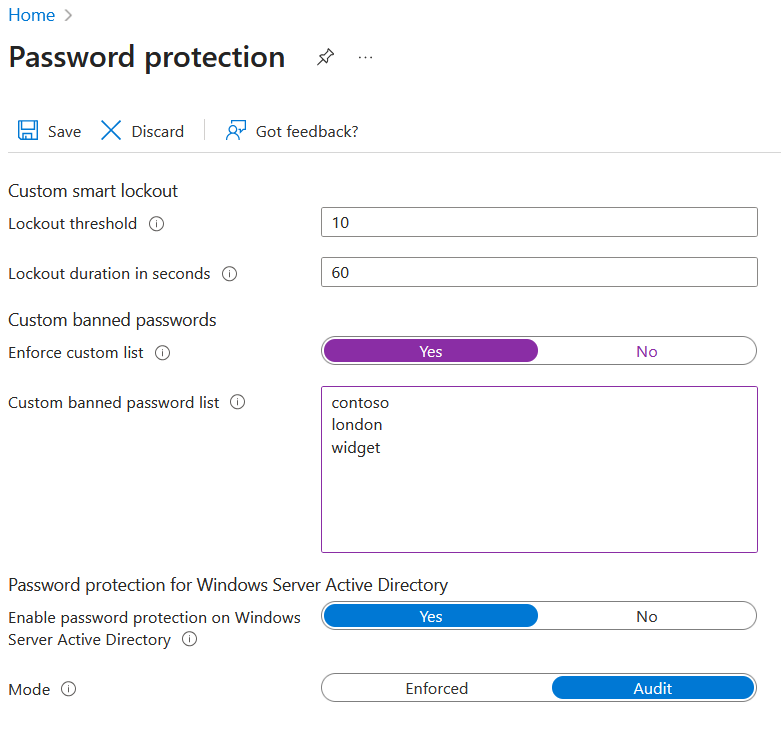The width and height of the screenshot is (781, 731).
Task: Select Audit mode option
Action: [x=653, y=688]
